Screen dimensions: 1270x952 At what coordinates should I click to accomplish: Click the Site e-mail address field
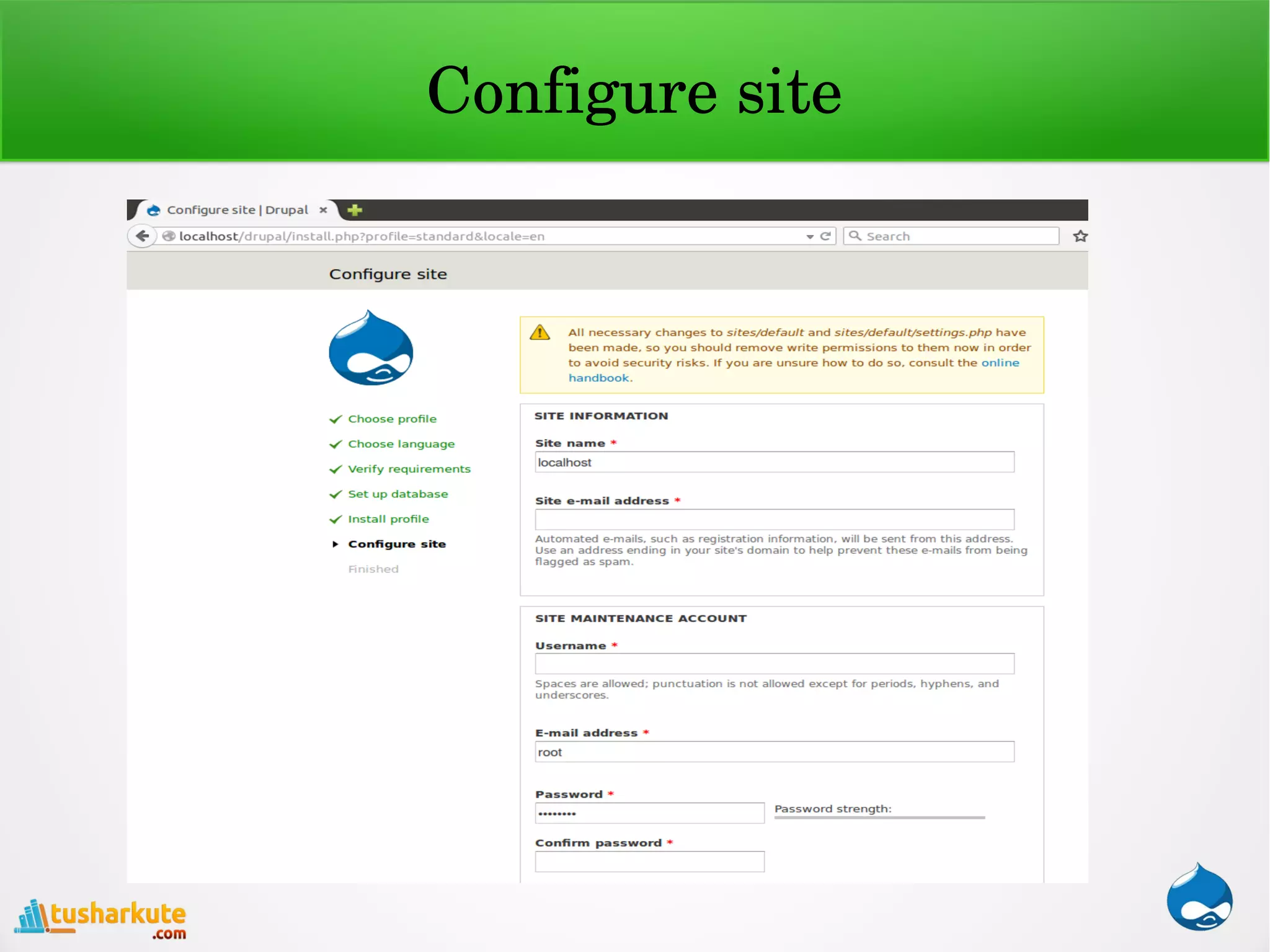tap(775, 519)
